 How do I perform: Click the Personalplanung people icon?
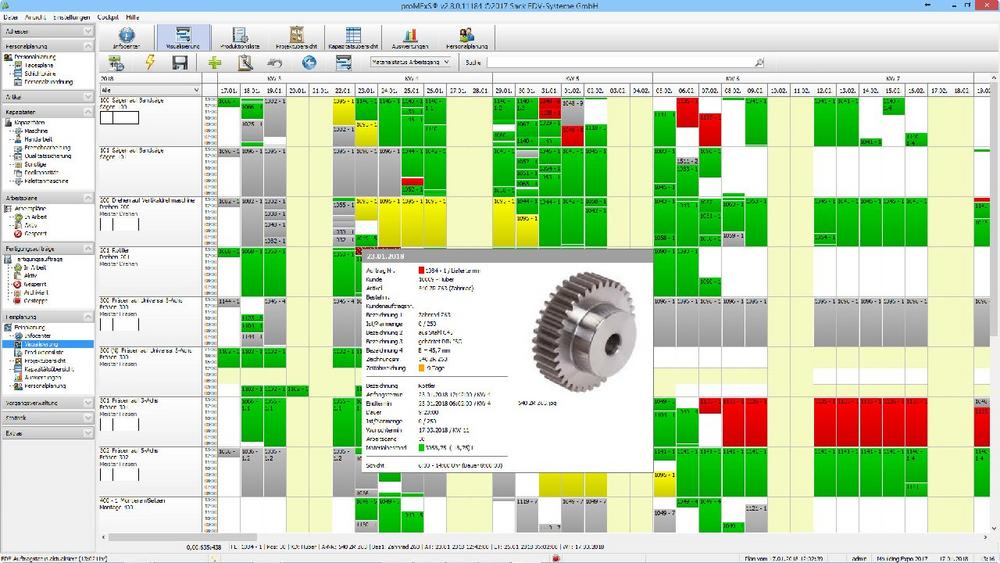tap(466, 38)
